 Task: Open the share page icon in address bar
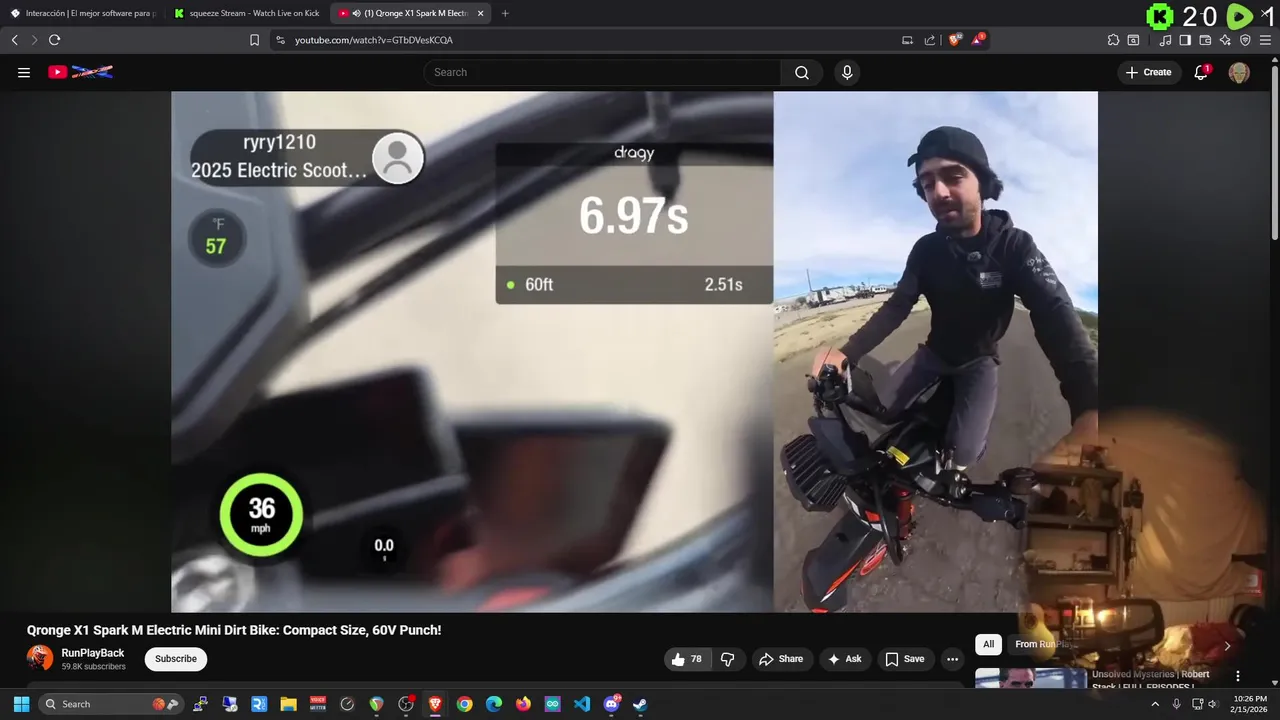930,40
